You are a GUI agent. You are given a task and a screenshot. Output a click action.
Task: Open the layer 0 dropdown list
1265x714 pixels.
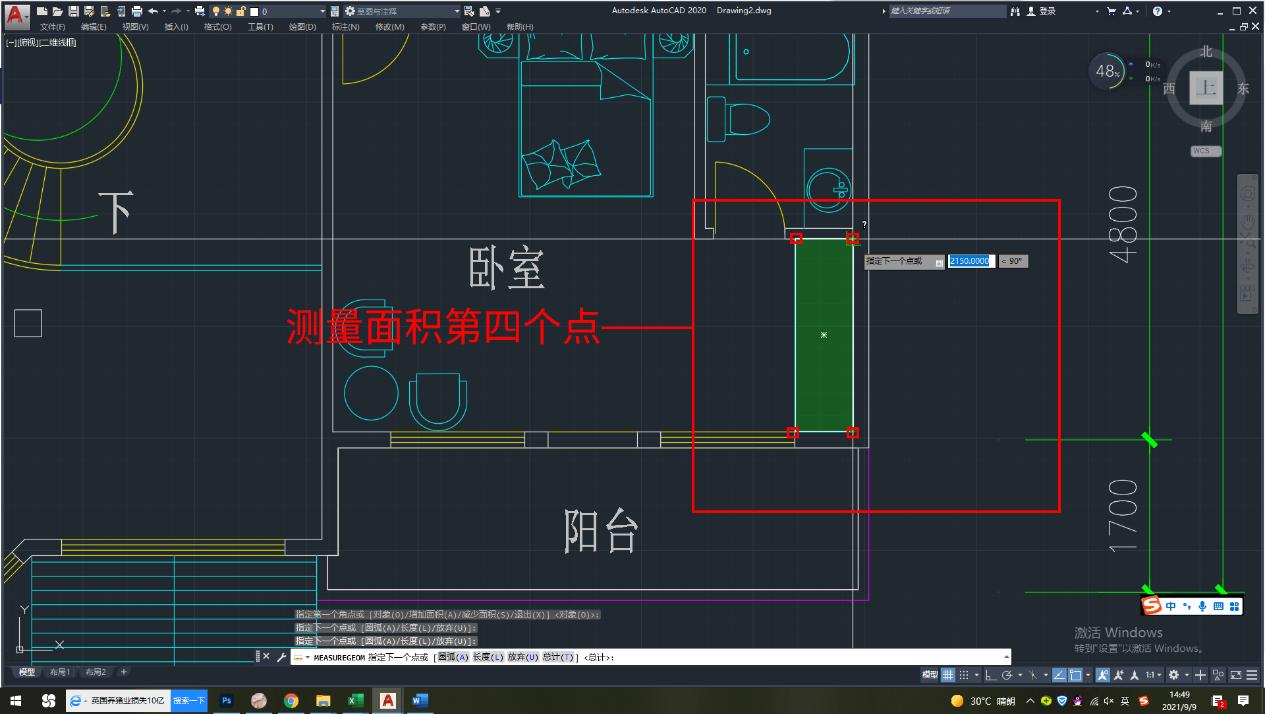322,11
